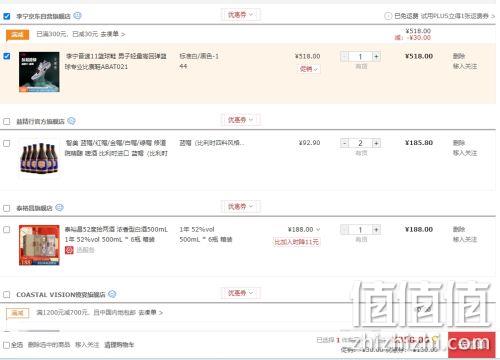Image resolution: width=500 pixels, height=360 pixels.
Task: Check the COASTAL VISION store checkbox
Action: pos(7,294)
